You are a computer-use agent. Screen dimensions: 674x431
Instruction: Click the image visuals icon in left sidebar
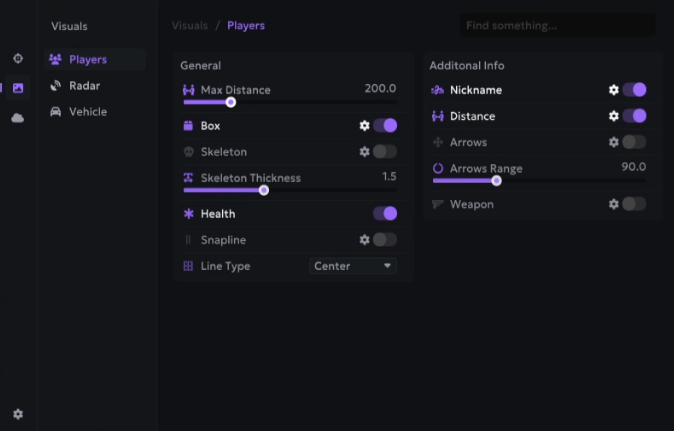point(18,88)
